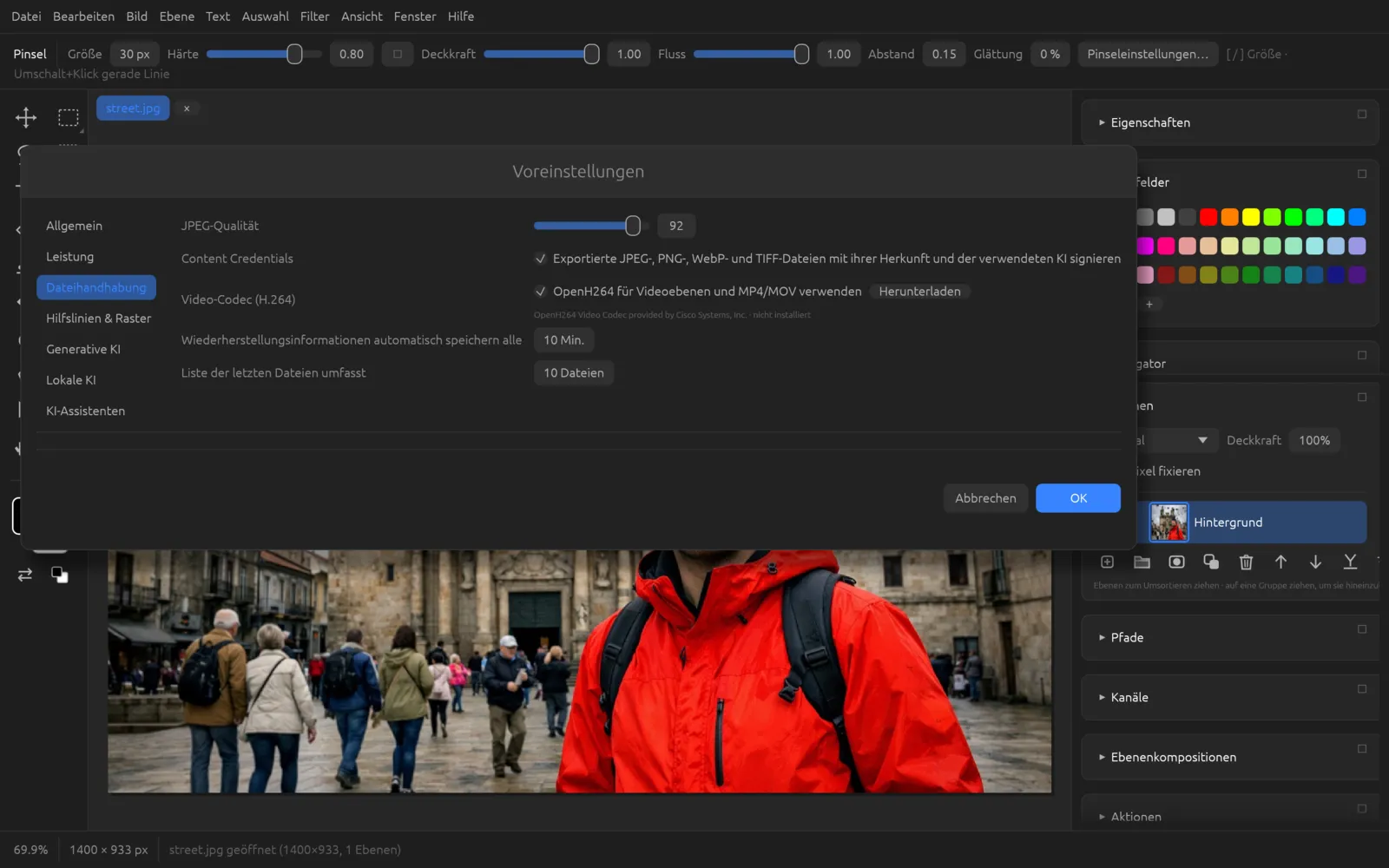Screen dimensions: 1389x868
Task: Click Herunterladen to download OpenH264
Action: [x=919, y=292]
